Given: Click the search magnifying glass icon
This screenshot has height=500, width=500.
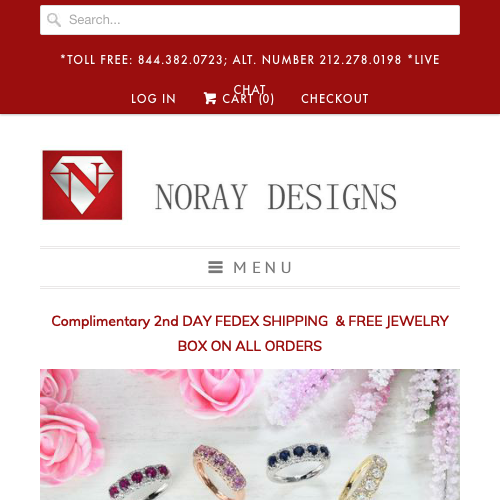Looking at the screenshot, I should pos(54,20).
